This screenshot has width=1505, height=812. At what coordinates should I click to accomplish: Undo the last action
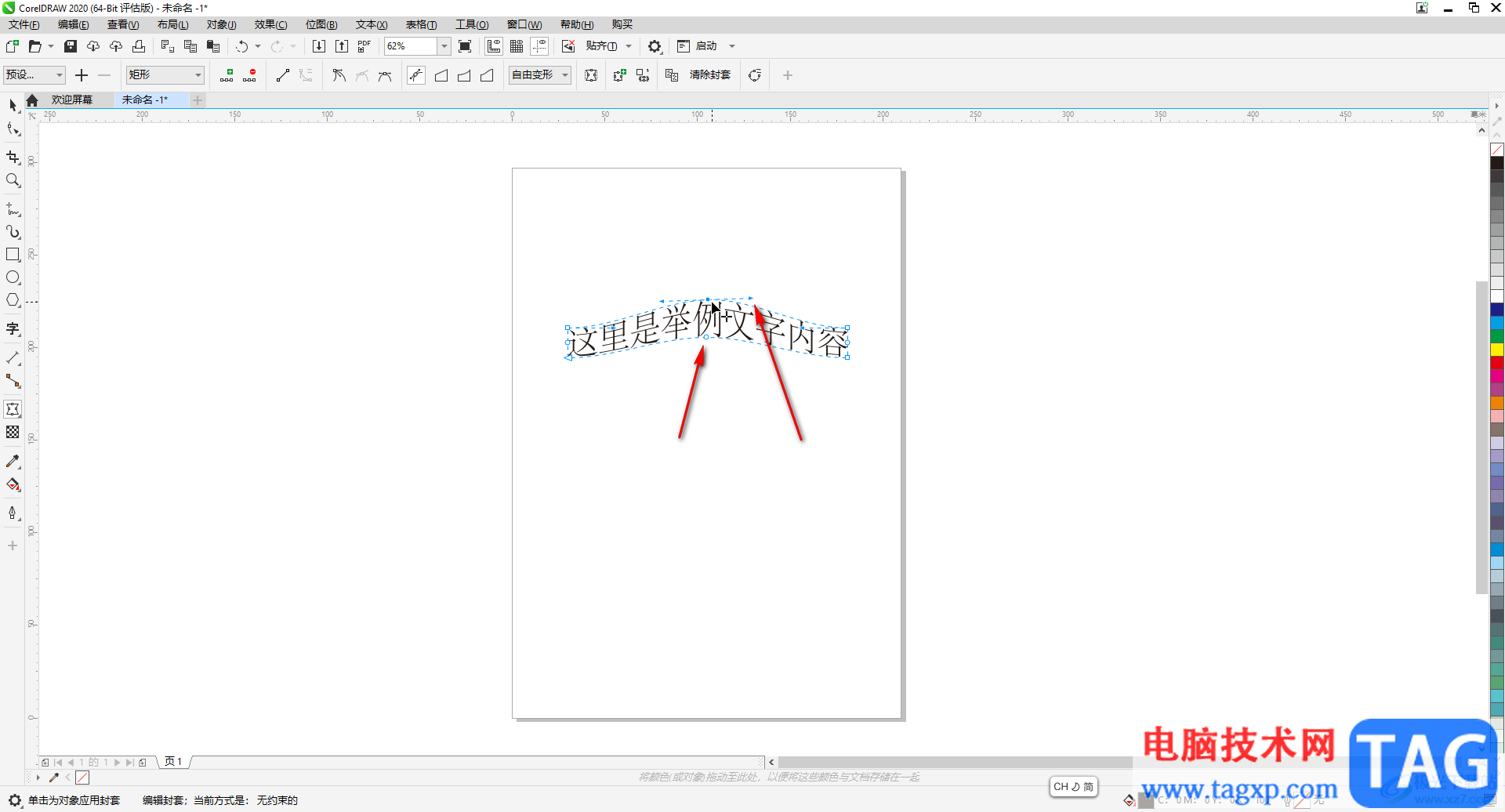(242, 46)
